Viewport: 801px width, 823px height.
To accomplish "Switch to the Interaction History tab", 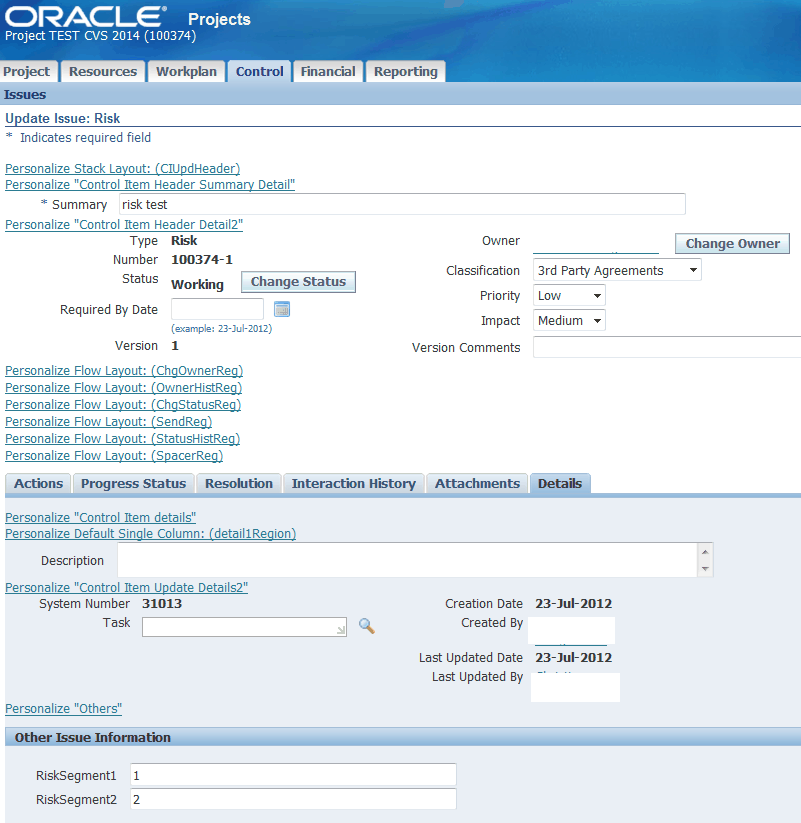I will pyautogui.click(x=352, y=483).
